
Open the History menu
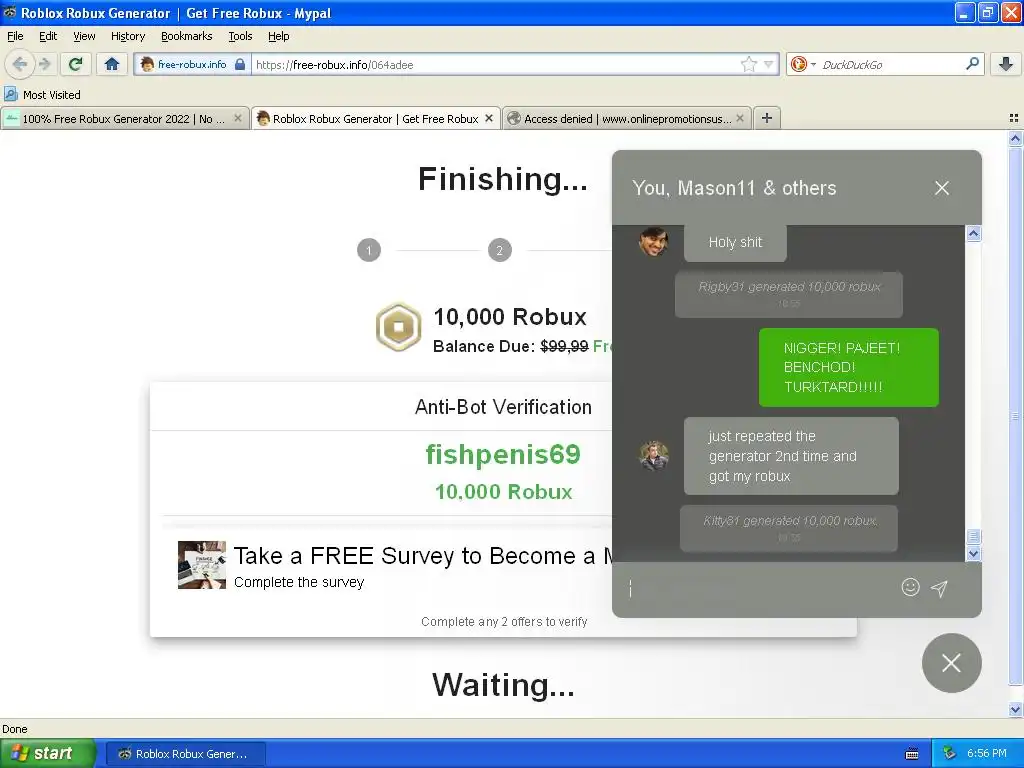(x=127, y=36)
